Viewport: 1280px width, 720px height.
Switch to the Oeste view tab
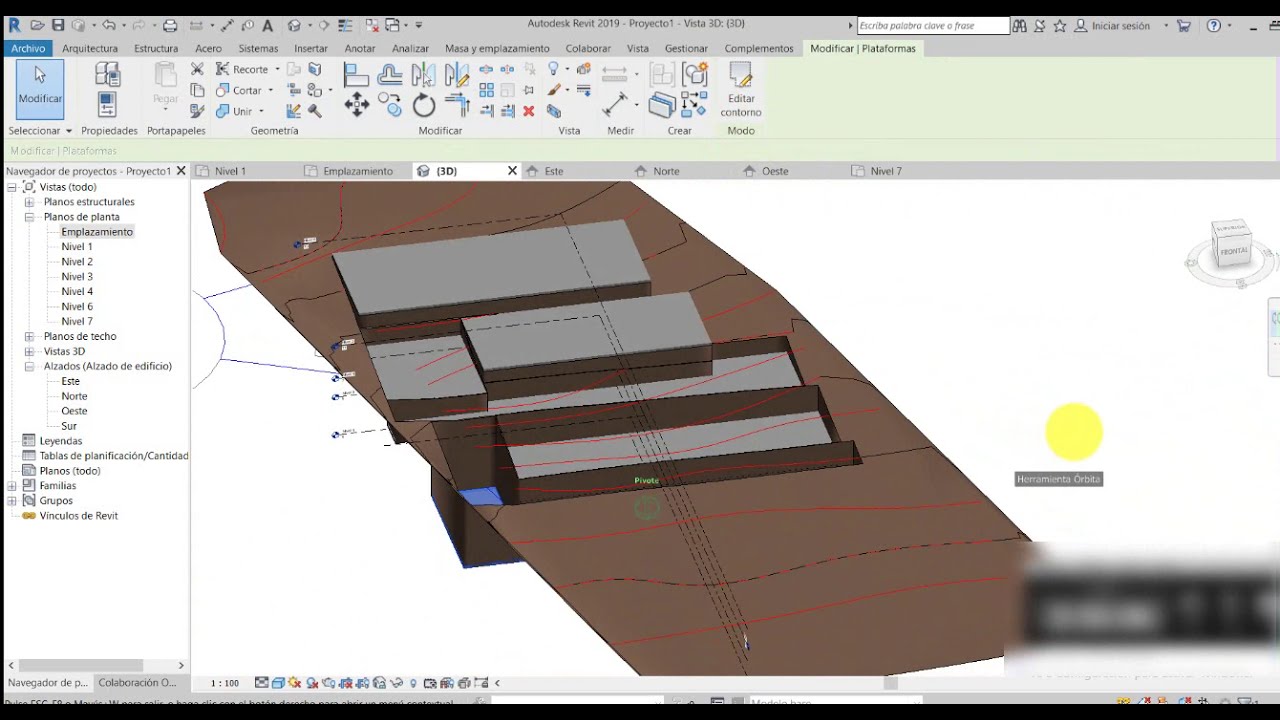[x=775, y=171]
